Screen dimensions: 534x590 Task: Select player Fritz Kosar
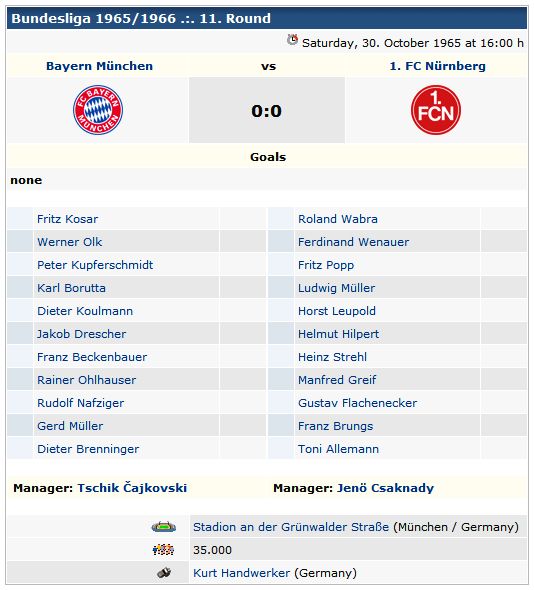(x=67, y=219)
